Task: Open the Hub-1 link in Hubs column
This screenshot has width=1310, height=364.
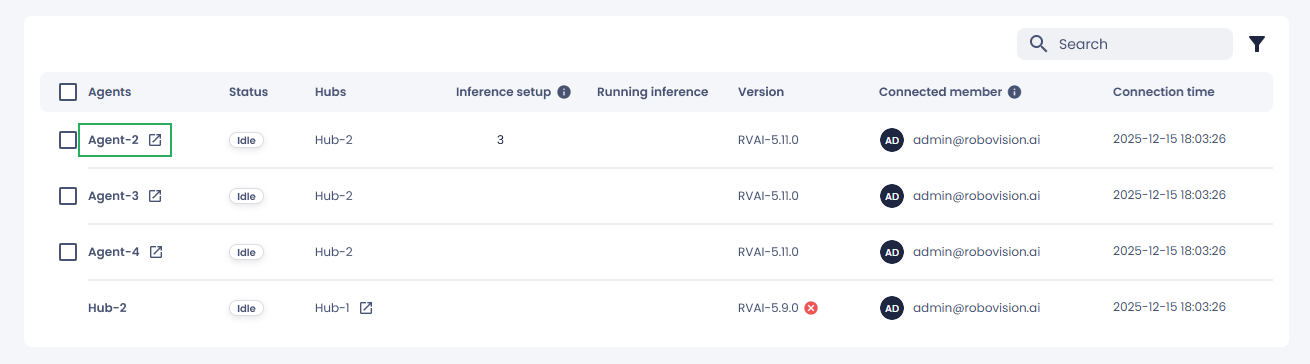Action: pyautogui.click(x=332, y=308)
